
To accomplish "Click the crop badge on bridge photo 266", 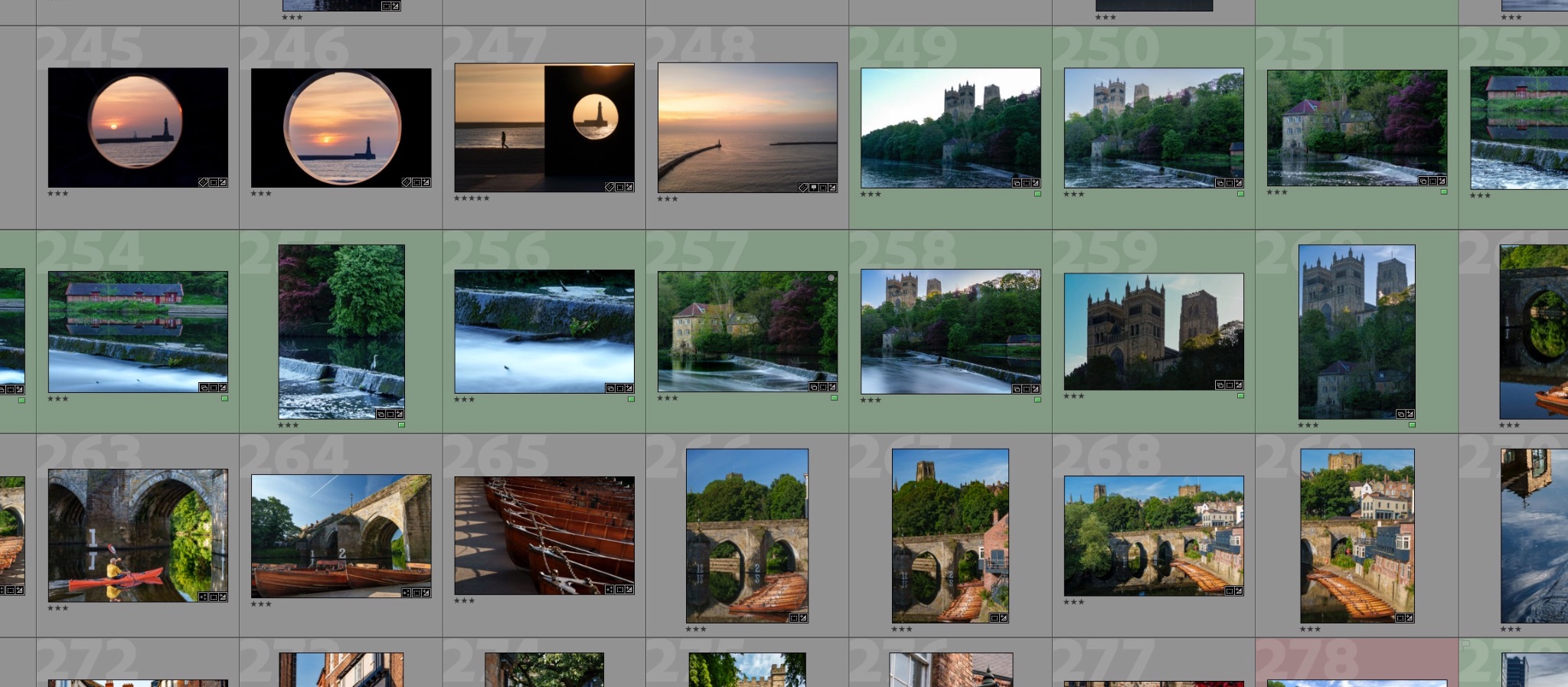I will pyautogui.click(x=794, y=618).
